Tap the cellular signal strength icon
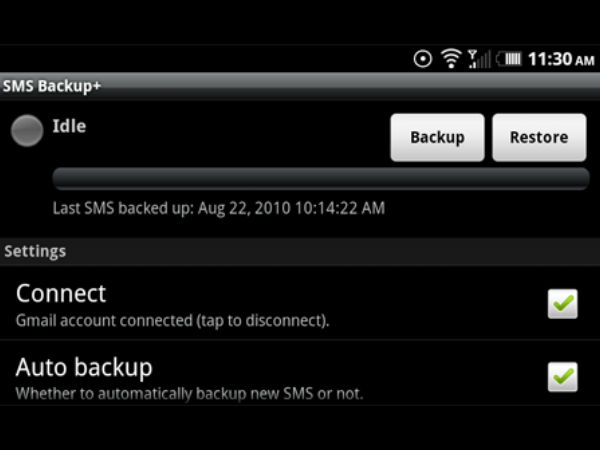Viewport: 600px width, 450px height. (x=479, y=60)
